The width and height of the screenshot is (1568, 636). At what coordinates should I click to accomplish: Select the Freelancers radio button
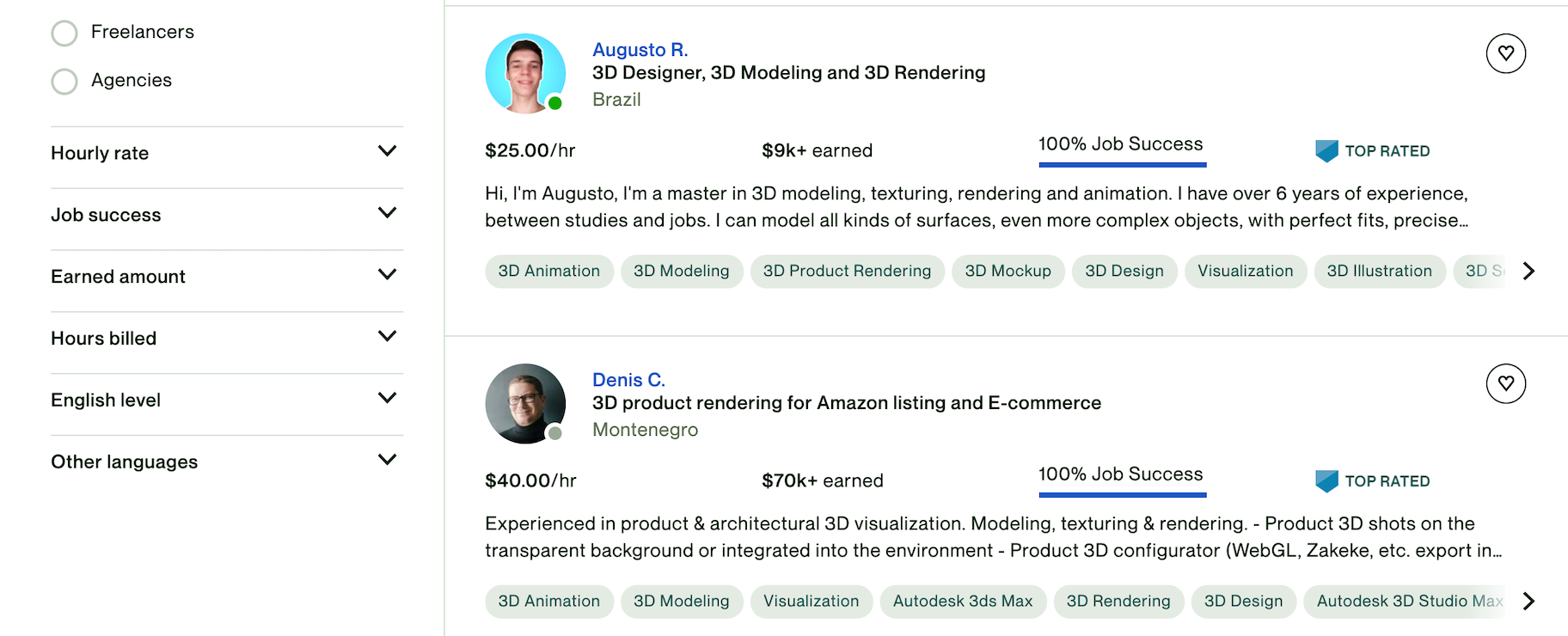64,33
